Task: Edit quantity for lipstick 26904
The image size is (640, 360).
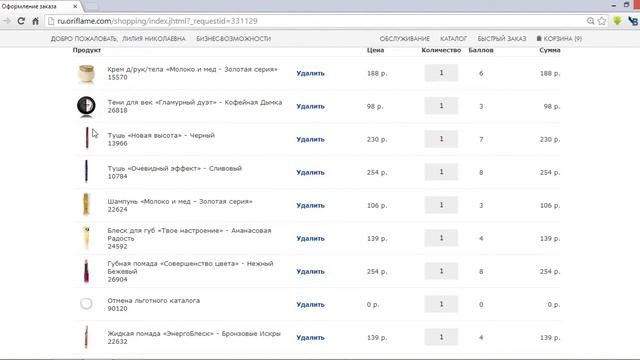Action: (x=441, y=271)
